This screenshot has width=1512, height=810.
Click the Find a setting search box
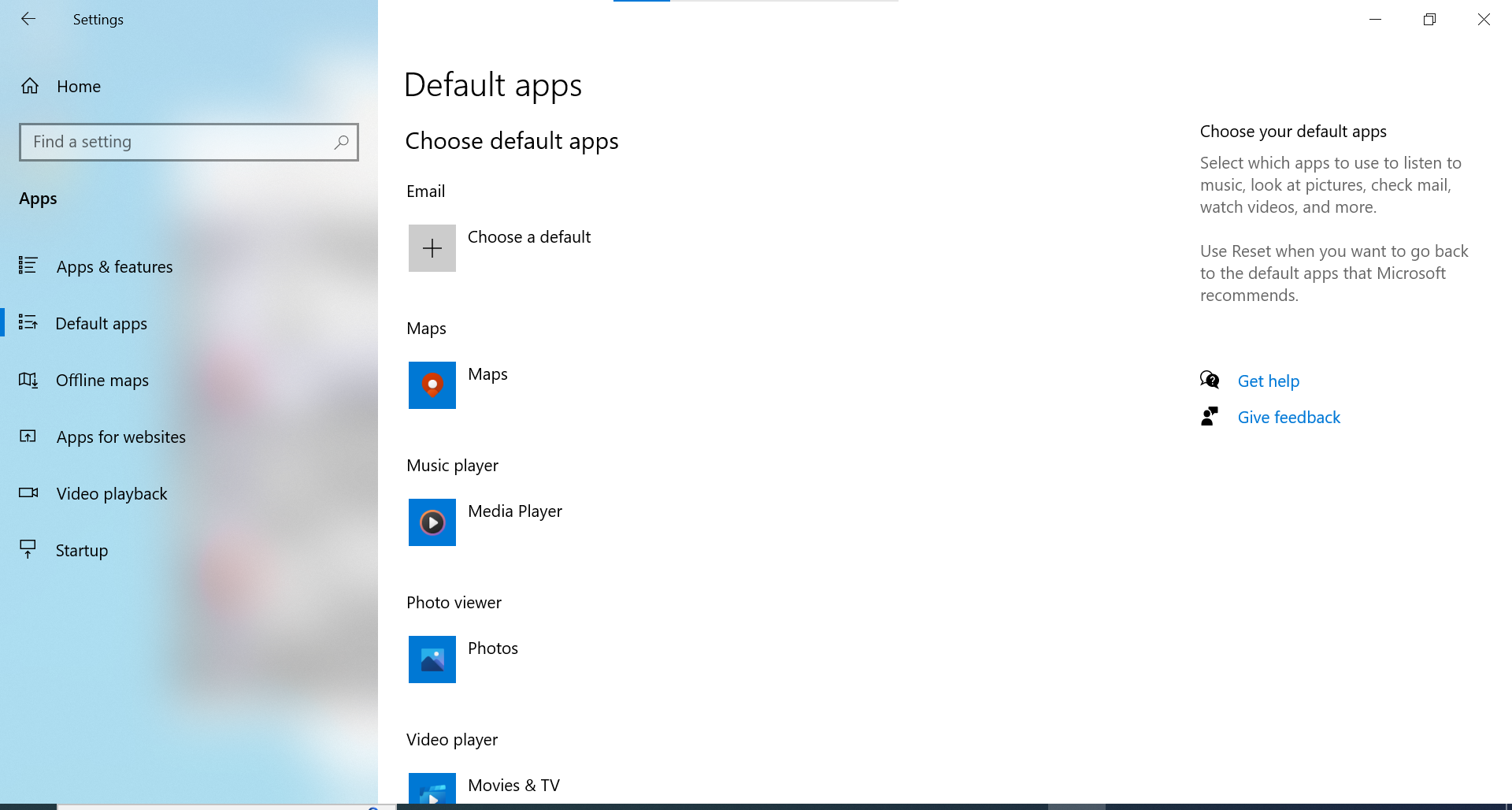[177, 142]
